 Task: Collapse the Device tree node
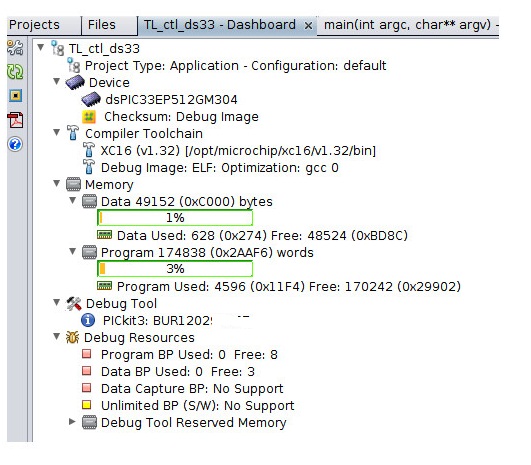[57, 81]
